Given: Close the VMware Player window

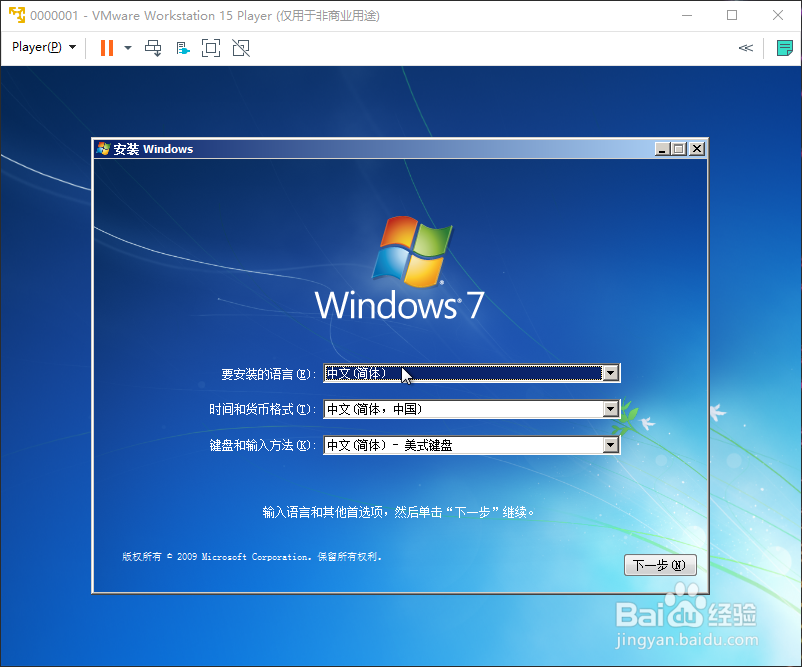Looking at the screenshot, I should pyautogui.click(x=778, y=15).
